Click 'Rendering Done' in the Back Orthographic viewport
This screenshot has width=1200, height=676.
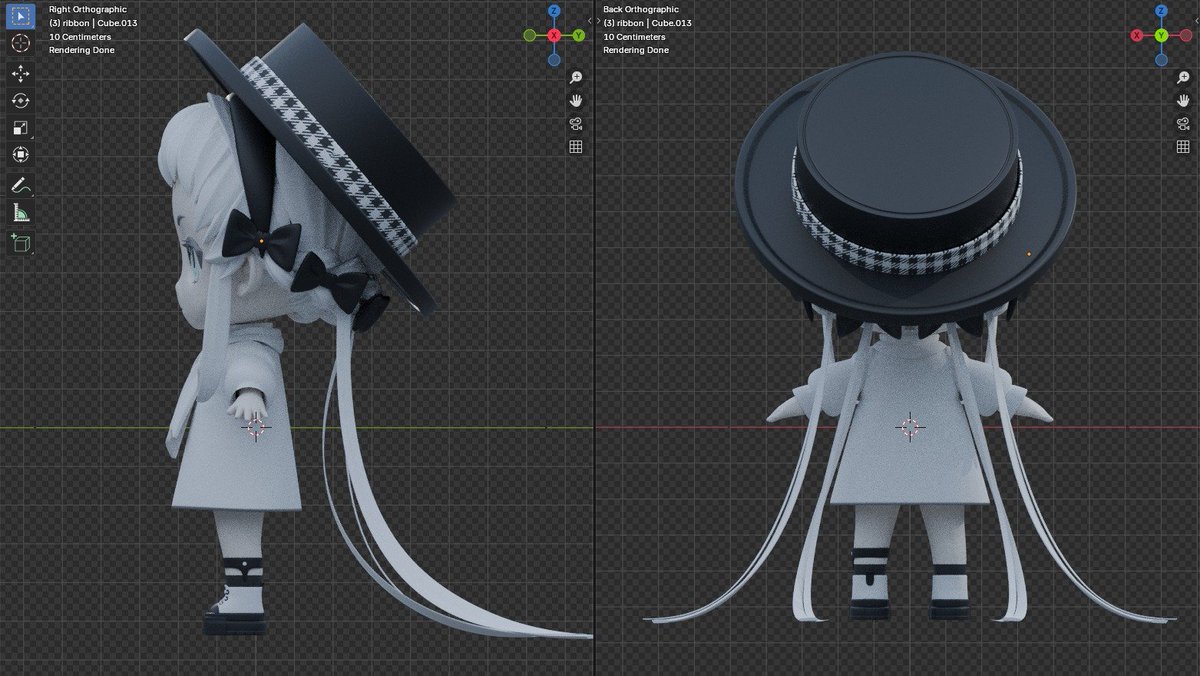(637, 50)
